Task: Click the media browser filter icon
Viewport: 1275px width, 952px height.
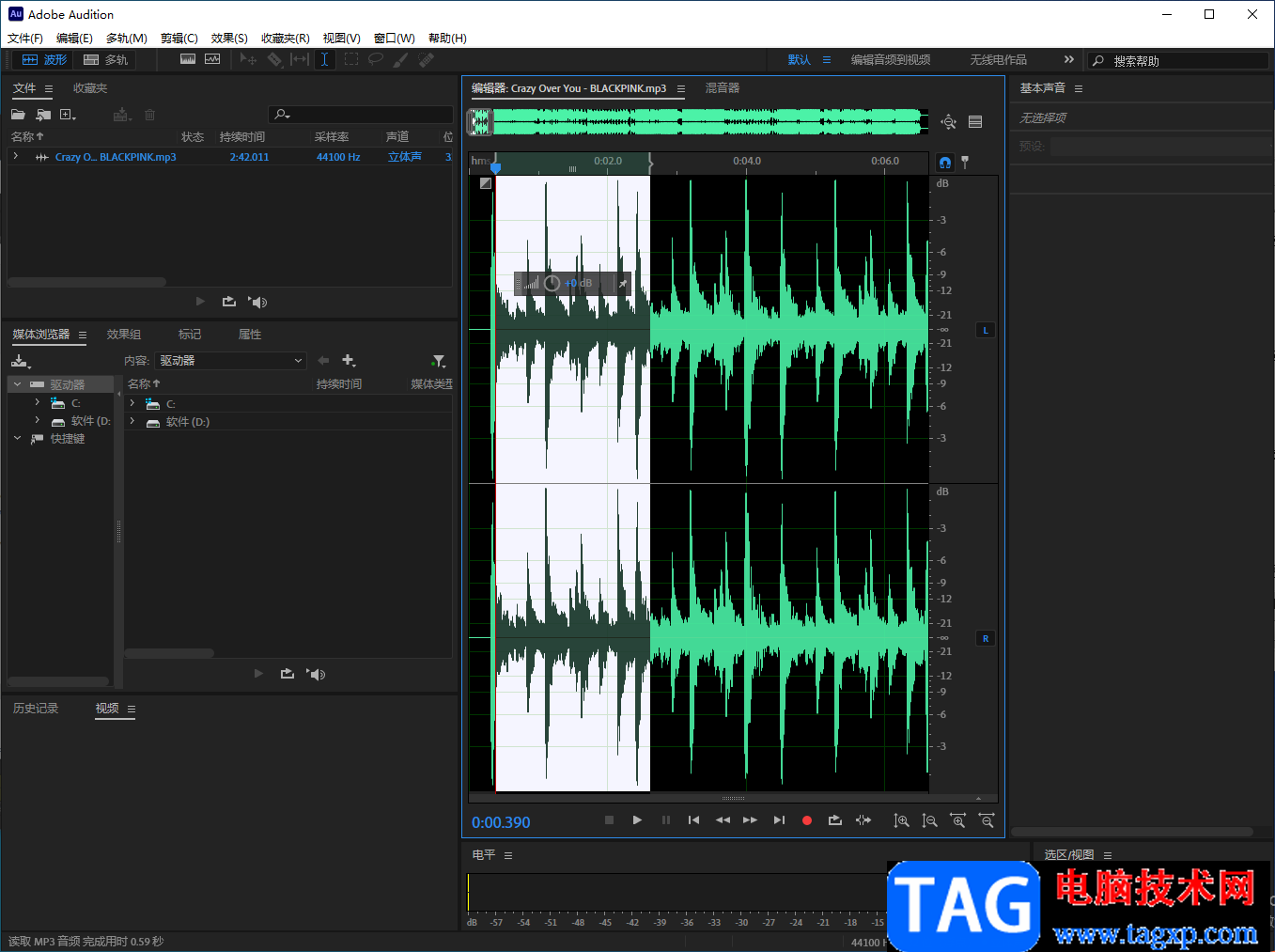Action: tap(438, 361)
